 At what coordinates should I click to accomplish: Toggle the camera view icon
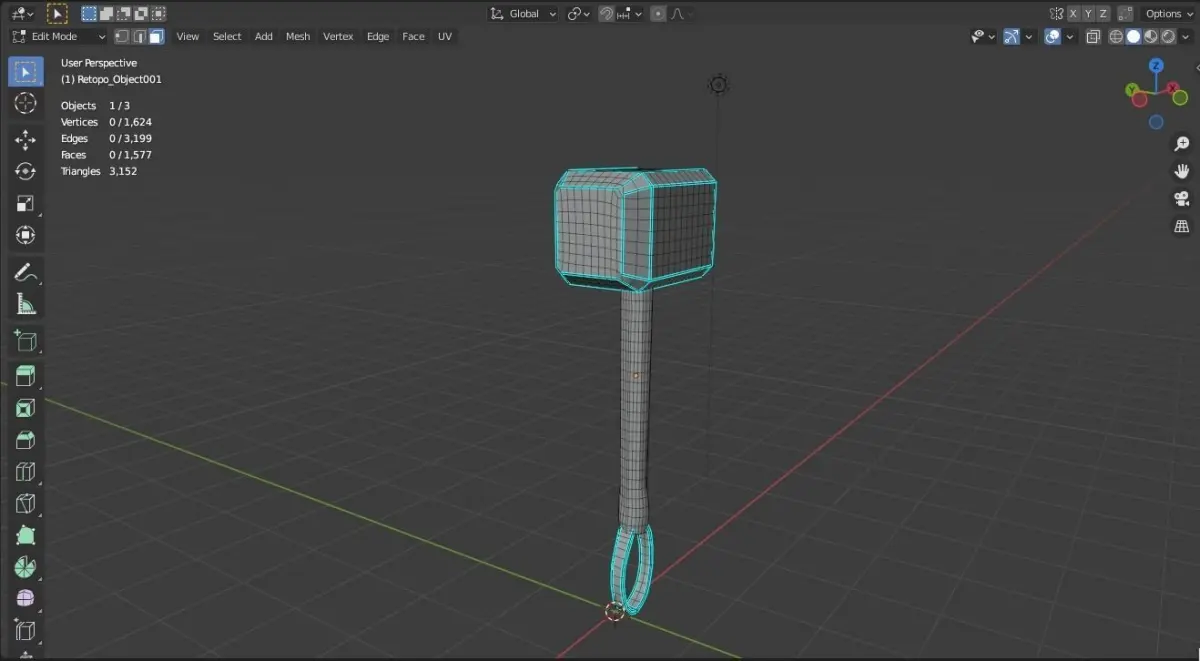[x=1181, y=199]
